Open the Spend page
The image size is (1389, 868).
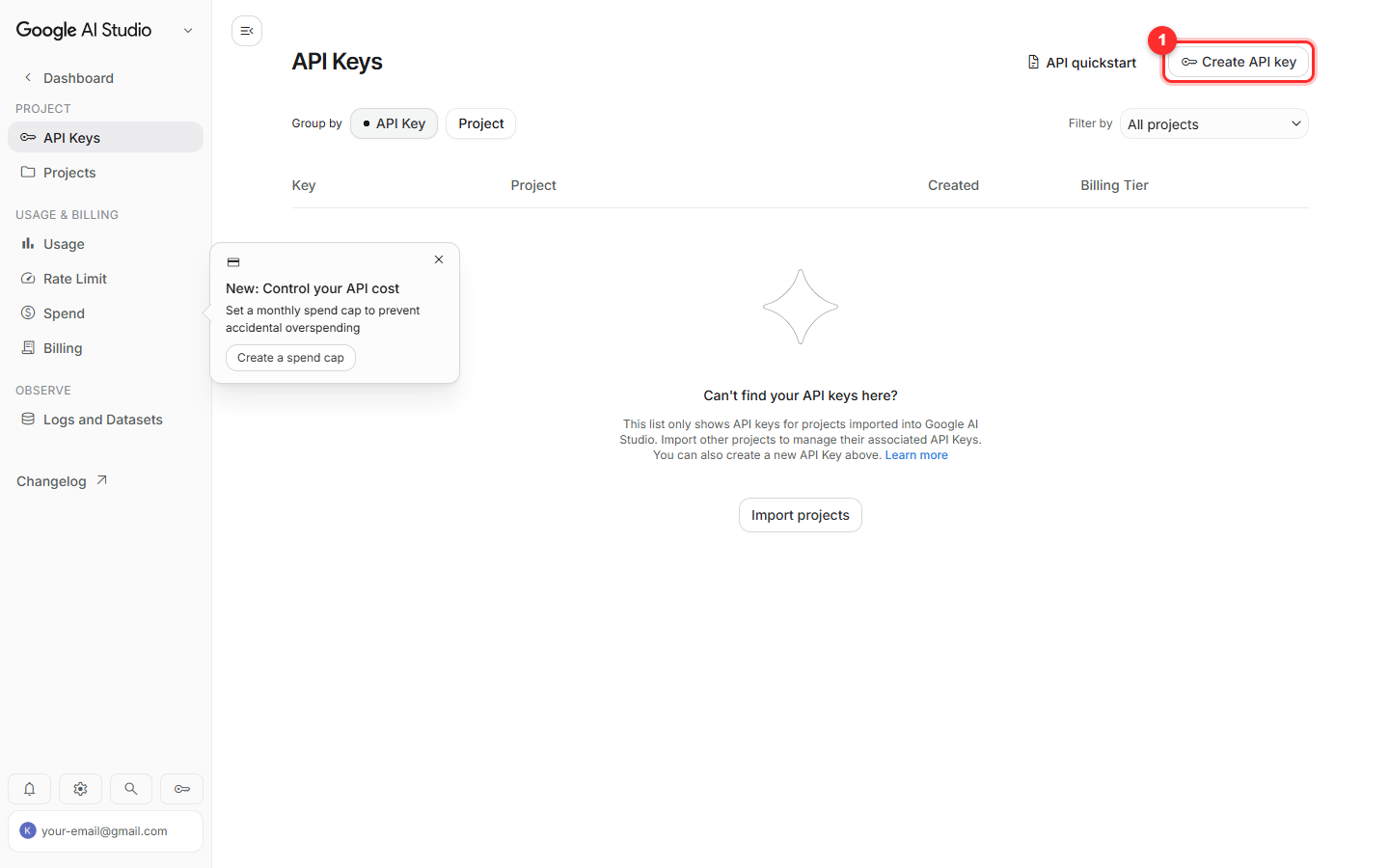click(106, 313)
